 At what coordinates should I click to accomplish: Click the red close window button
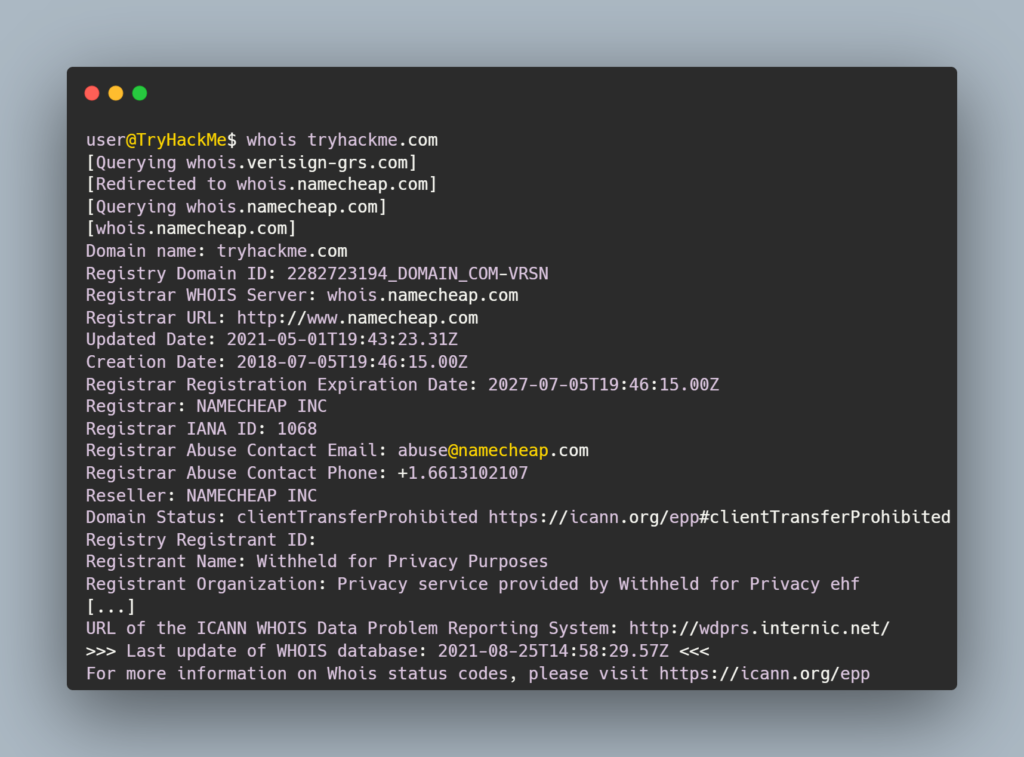point(92,93)
